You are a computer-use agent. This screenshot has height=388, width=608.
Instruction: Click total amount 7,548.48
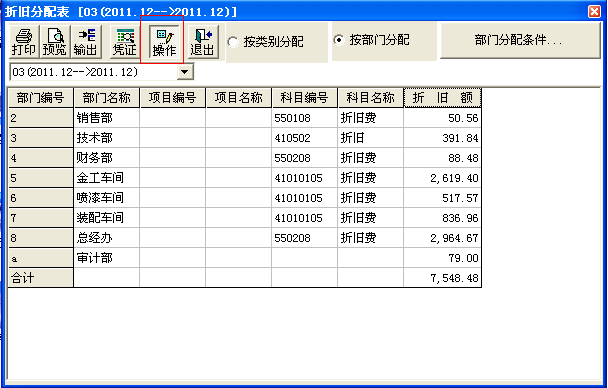(442, 278)
